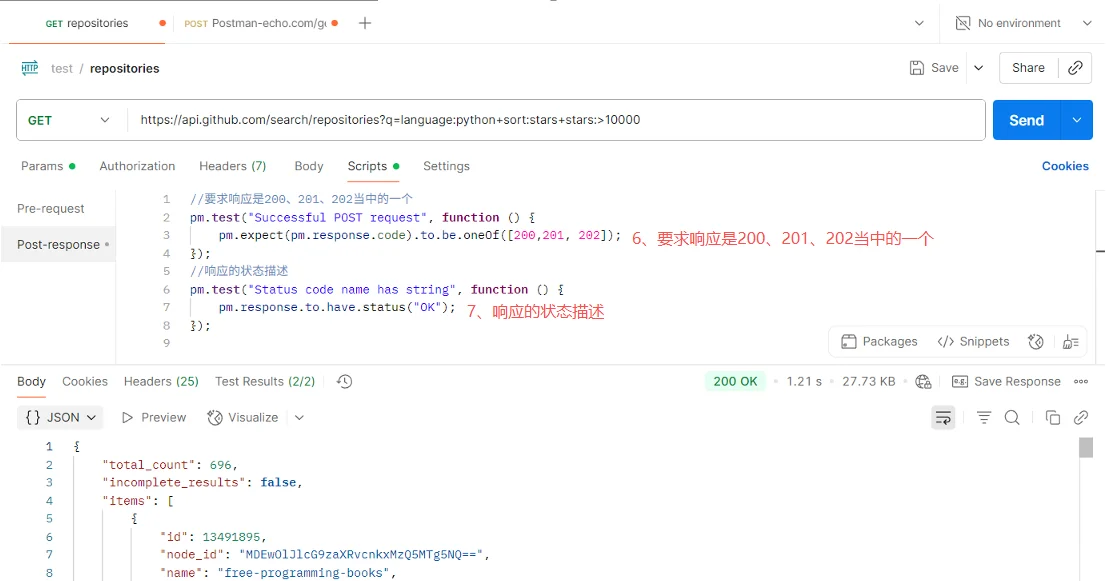Screen dimensions: 1106x581
Task: Select Pre-request script section
Action: (x=51, y=209)
